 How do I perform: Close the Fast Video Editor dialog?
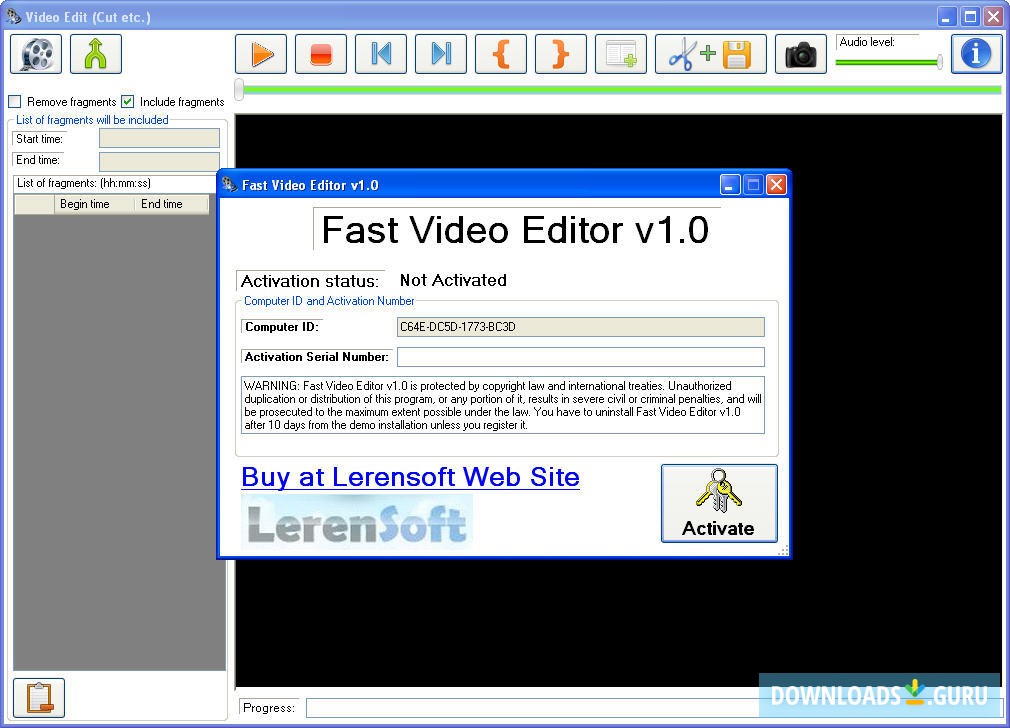[x=777, y=185]
